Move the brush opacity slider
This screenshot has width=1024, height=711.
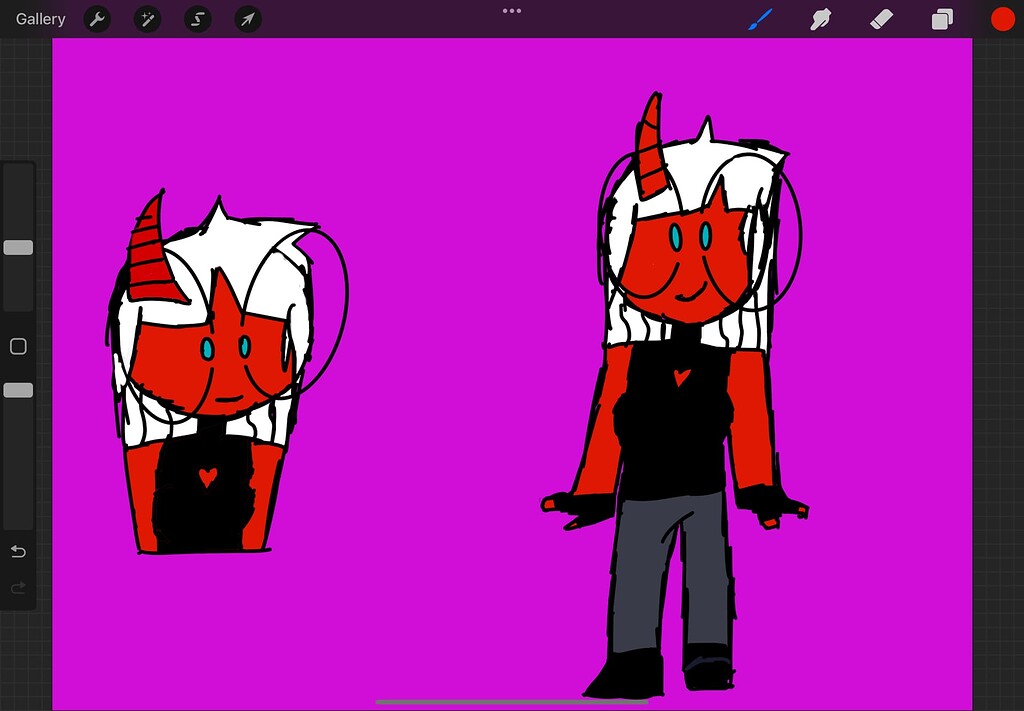click(17, 390)
